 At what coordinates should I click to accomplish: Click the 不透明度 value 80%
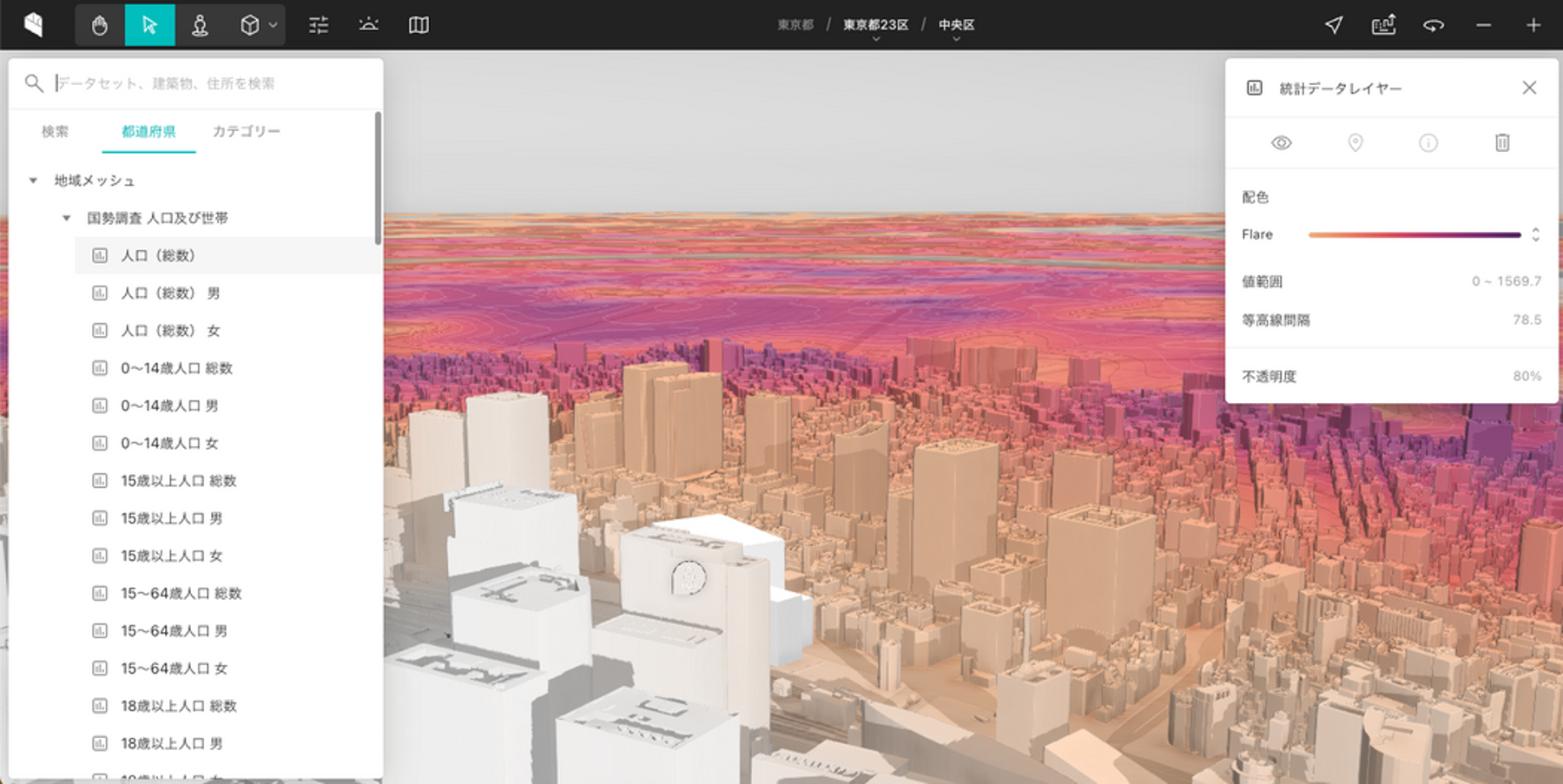1527,376
